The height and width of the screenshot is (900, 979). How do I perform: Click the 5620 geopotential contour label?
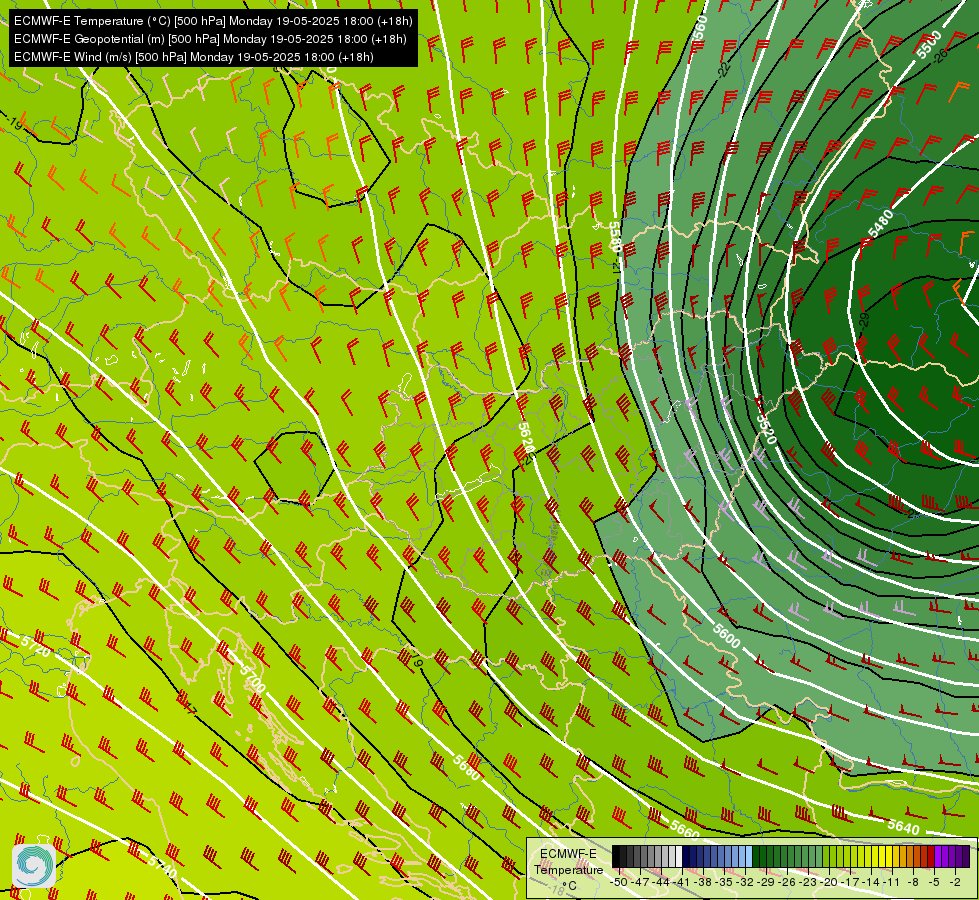point(526,438)
